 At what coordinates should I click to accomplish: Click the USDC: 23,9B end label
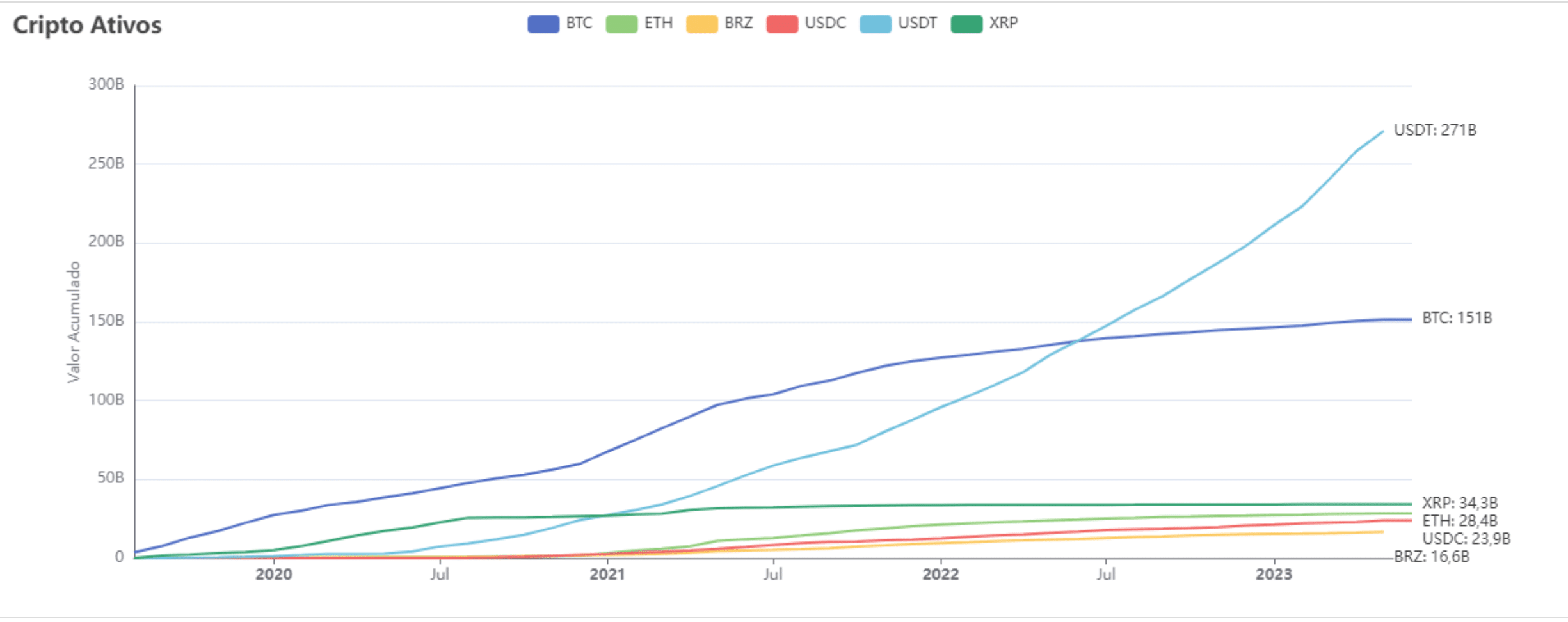click(x=1466, y=539)
